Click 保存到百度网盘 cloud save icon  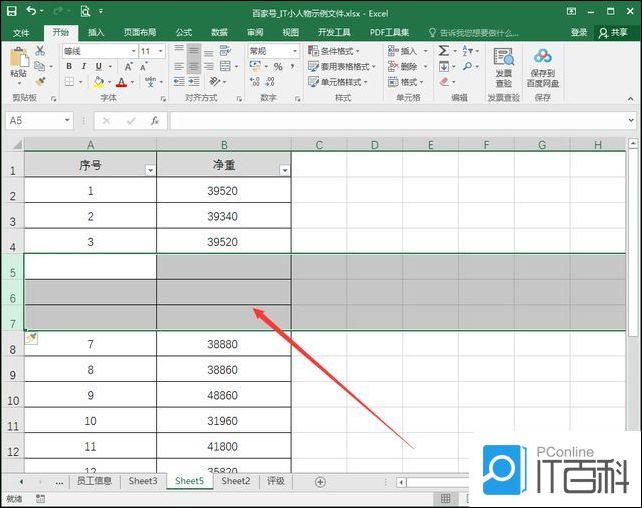(x=544, y=65)
